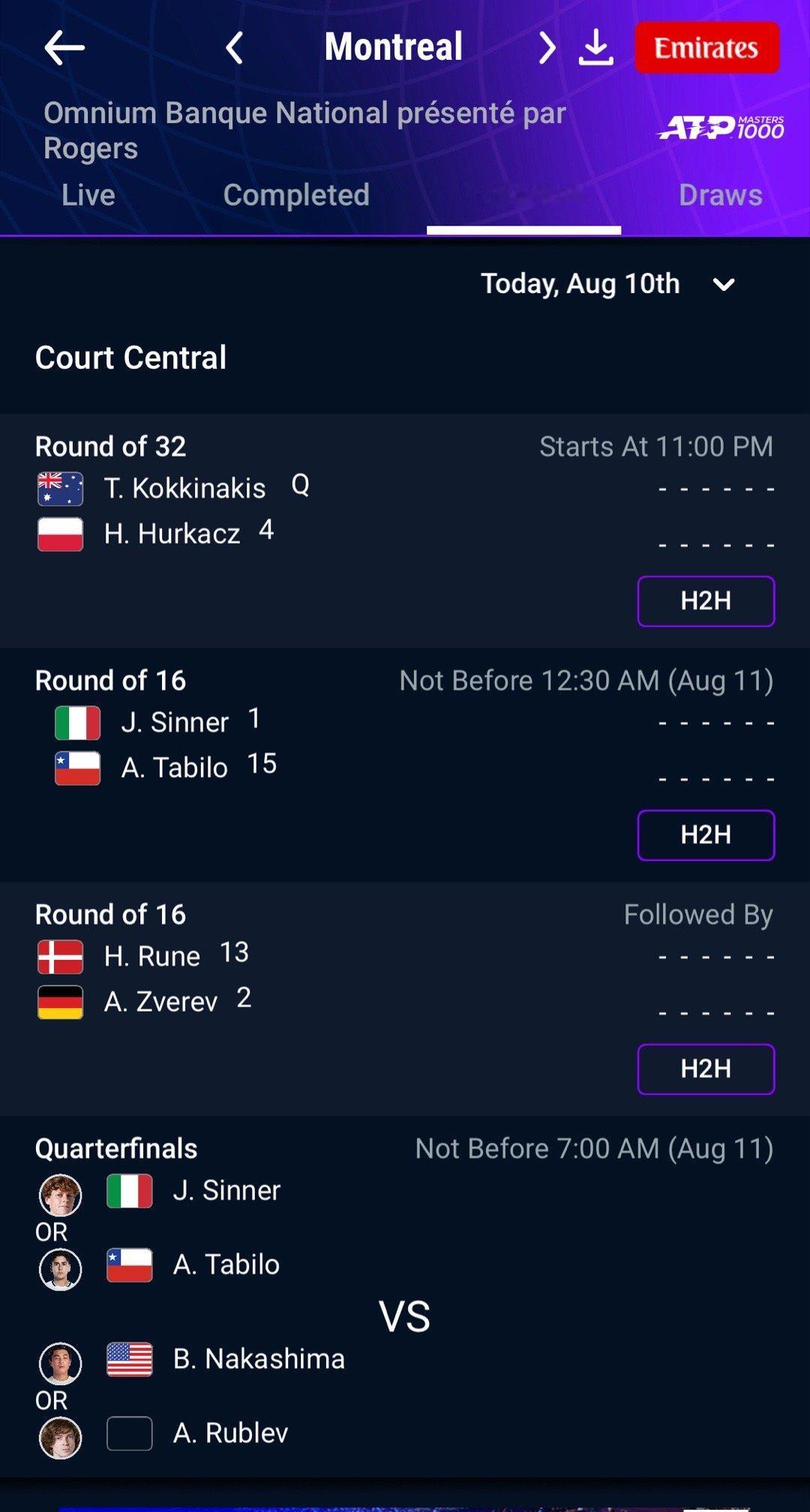Screen dimensions: 810x1512
Task: Select Nakashima's player photo avatar
Action: pyautogui.click(x=60, y=1363)
